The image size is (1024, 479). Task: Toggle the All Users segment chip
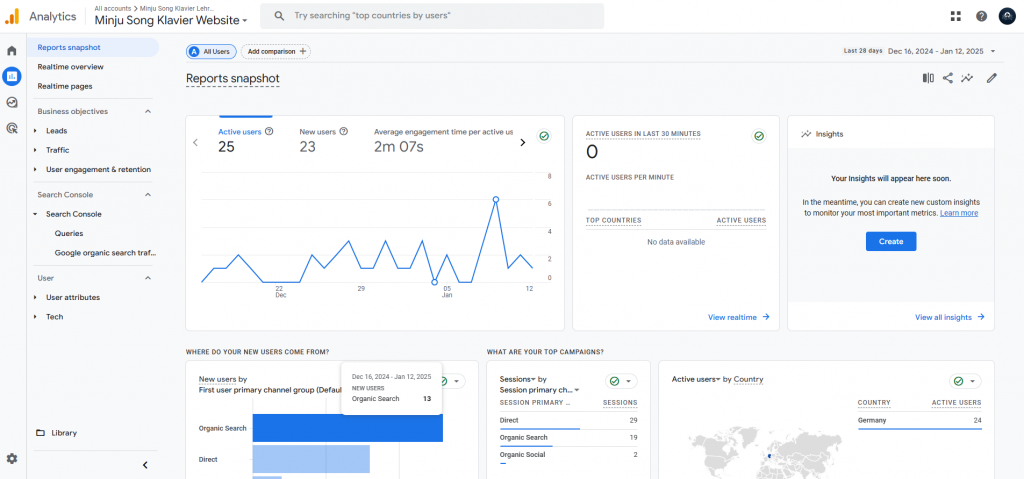[x=211, y=51]
